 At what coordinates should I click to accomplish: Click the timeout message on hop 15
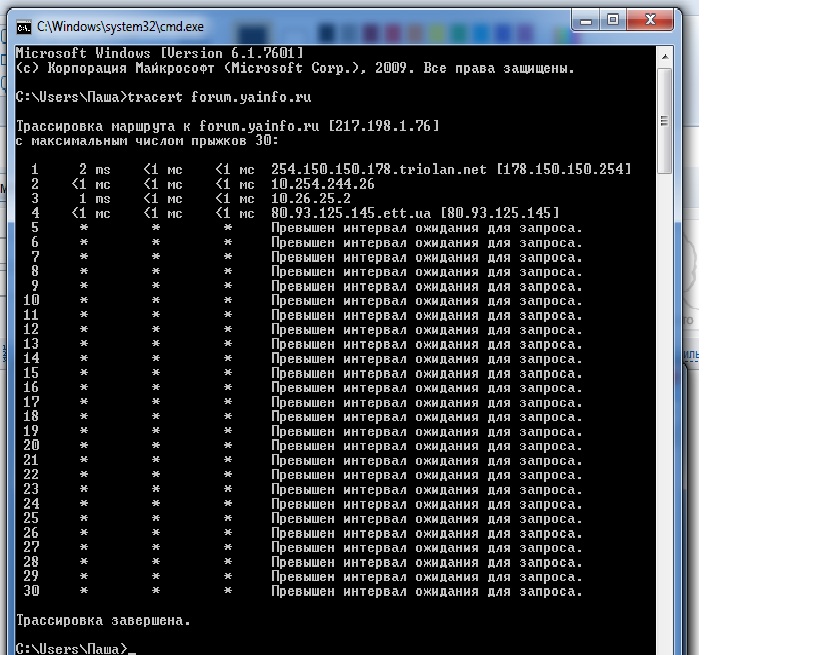click(x=426, y=373)
